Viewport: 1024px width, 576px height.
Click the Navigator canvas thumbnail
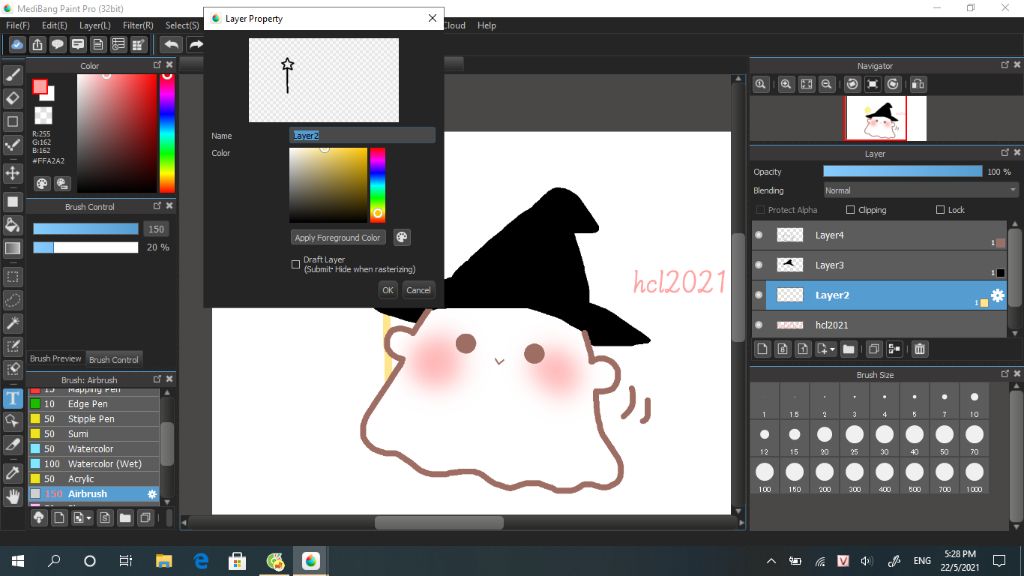click(x=885, y=118)
